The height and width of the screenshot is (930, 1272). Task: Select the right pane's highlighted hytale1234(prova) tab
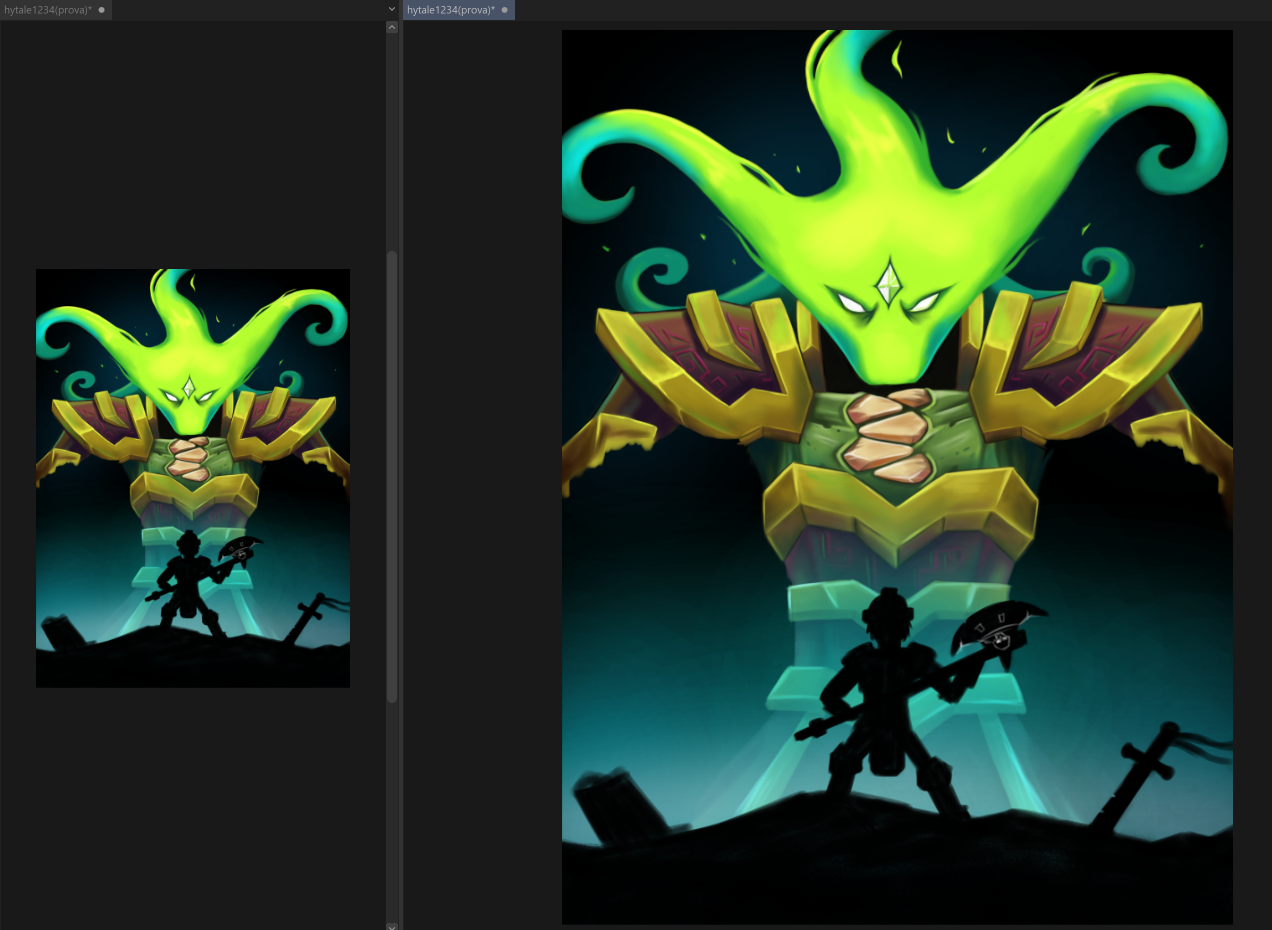[x=458, y=10]
